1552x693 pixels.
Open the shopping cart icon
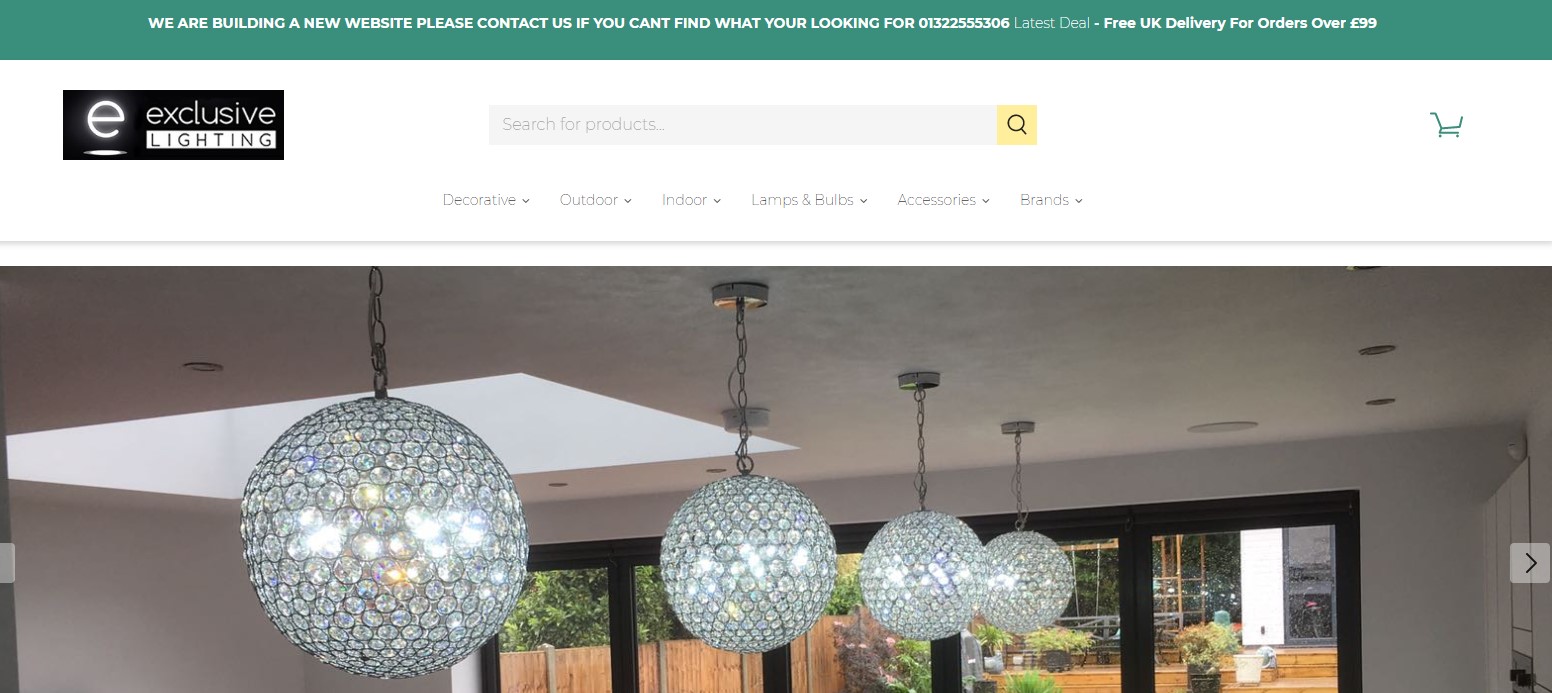(x=1446, y=125)
